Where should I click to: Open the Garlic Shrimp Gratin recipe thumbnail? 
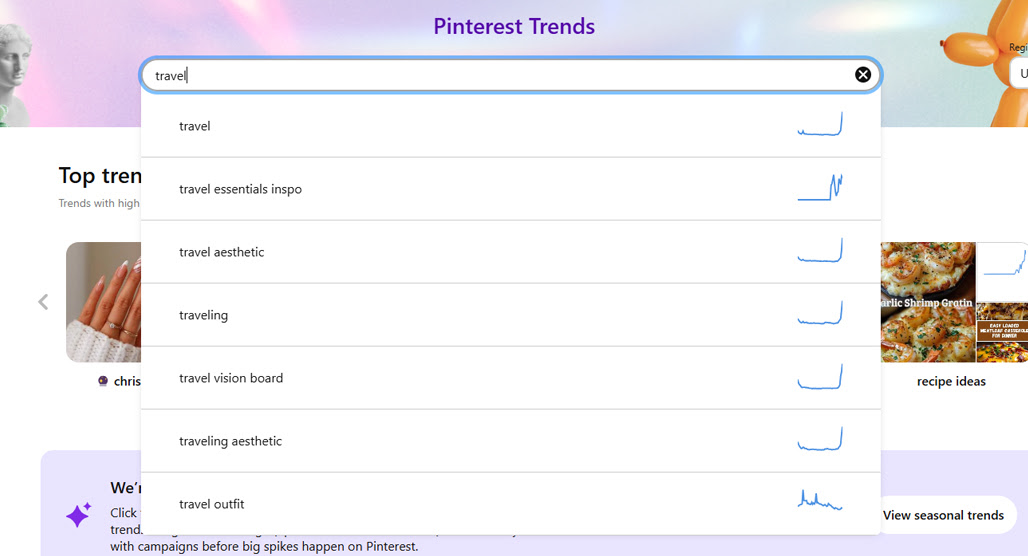click(928, 302)
